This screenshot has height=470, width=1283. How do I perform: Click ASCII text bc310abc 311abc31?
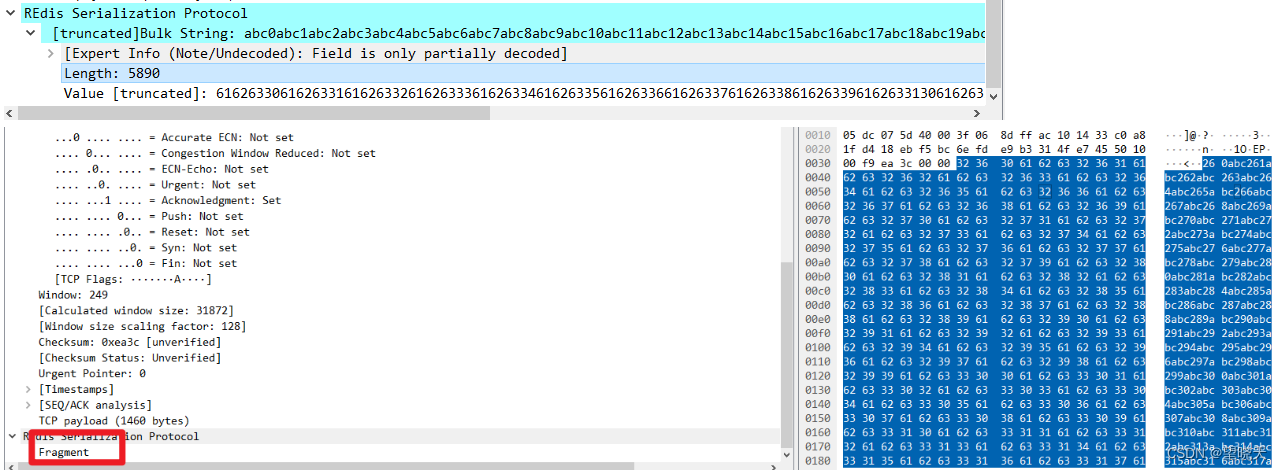click(1218, 431)
